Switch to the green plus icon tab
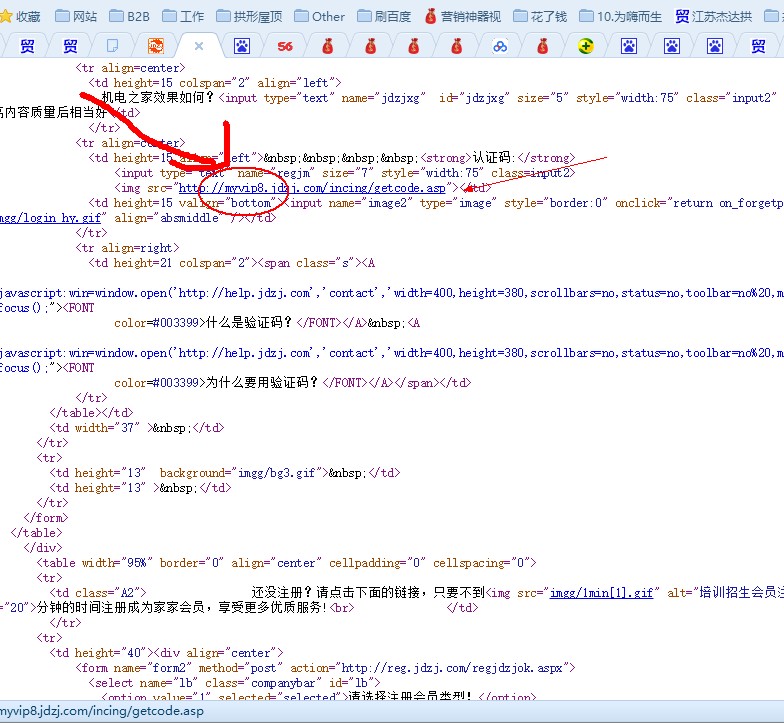784x723 pixels. [586, 46]
